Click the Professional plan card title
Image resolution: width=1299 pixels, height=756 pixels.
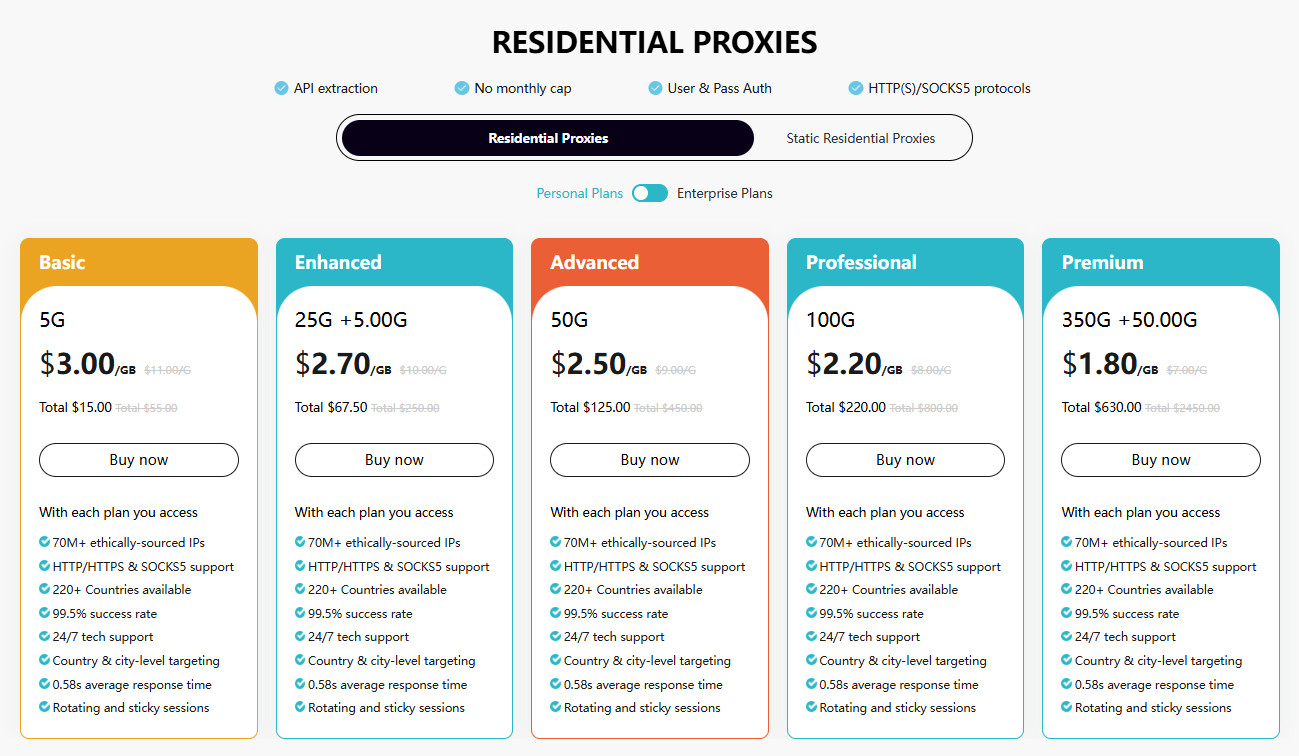tap(861, 262)
